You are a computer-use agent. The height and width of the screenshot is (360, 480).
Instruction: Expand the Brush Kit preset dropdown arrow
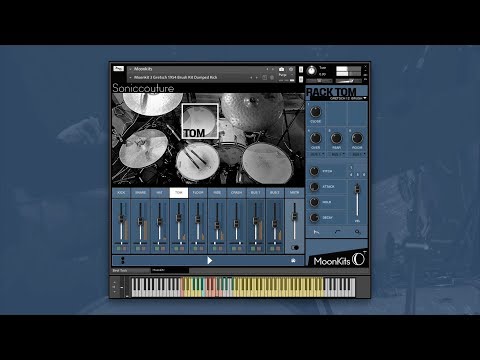[x=130, y=77]
